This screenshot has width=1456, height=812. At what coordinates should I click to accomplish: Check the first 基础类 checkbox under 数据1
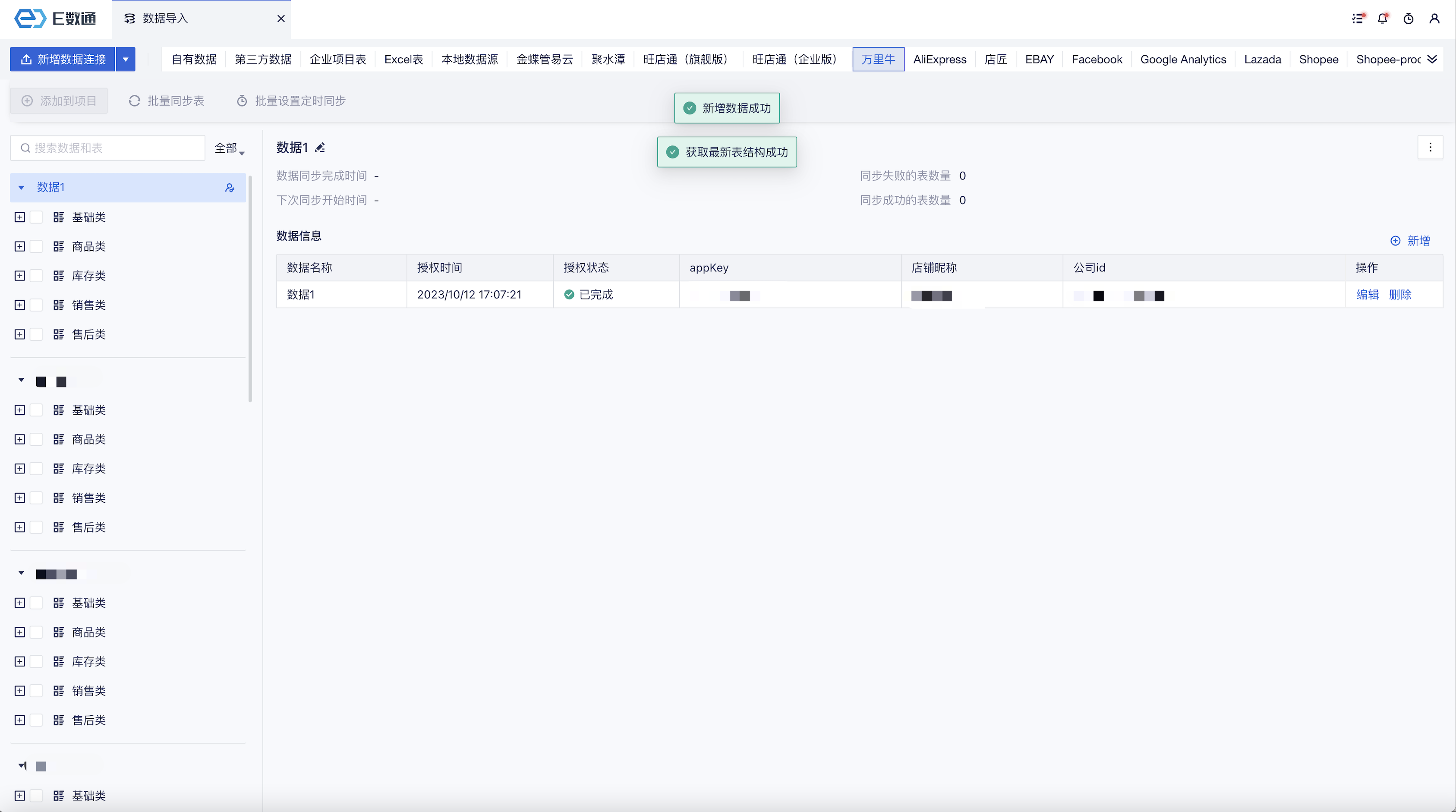coord(36,217)
